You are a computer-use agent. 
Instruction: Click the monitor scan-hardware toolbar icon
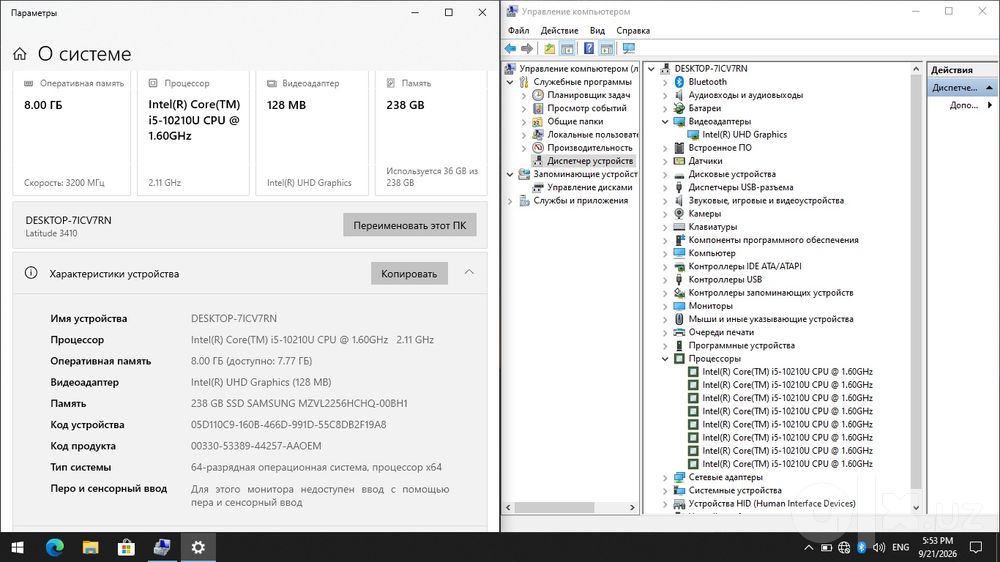coord(629,48)
